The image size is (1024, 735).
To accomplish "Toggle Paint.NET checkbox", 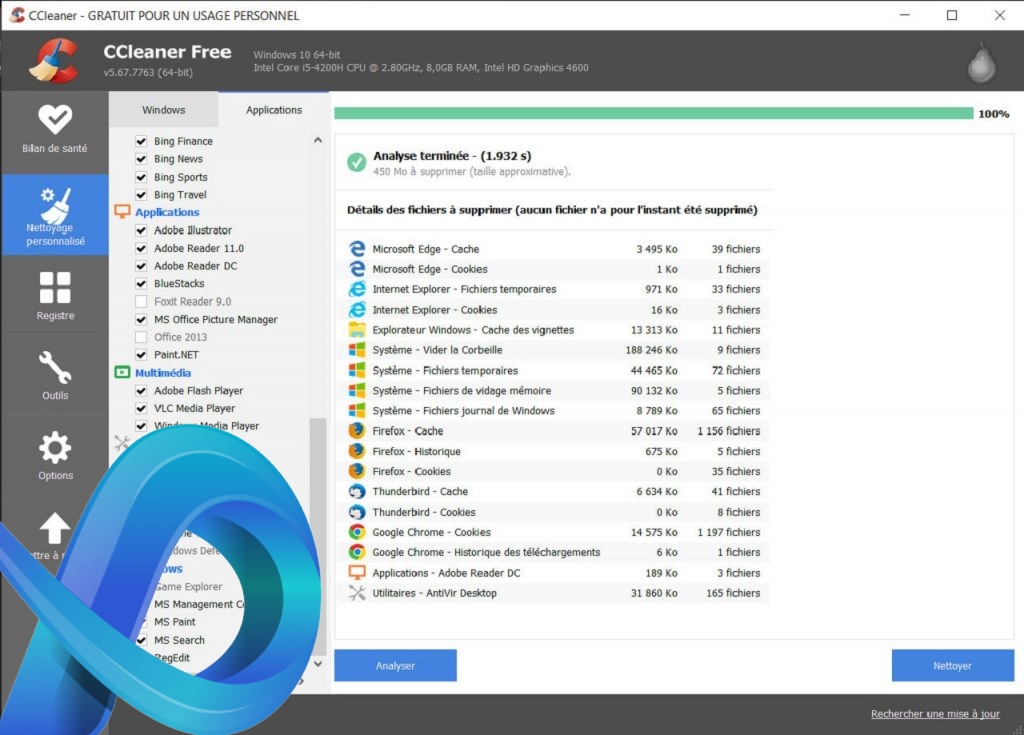I will (141, 355).
